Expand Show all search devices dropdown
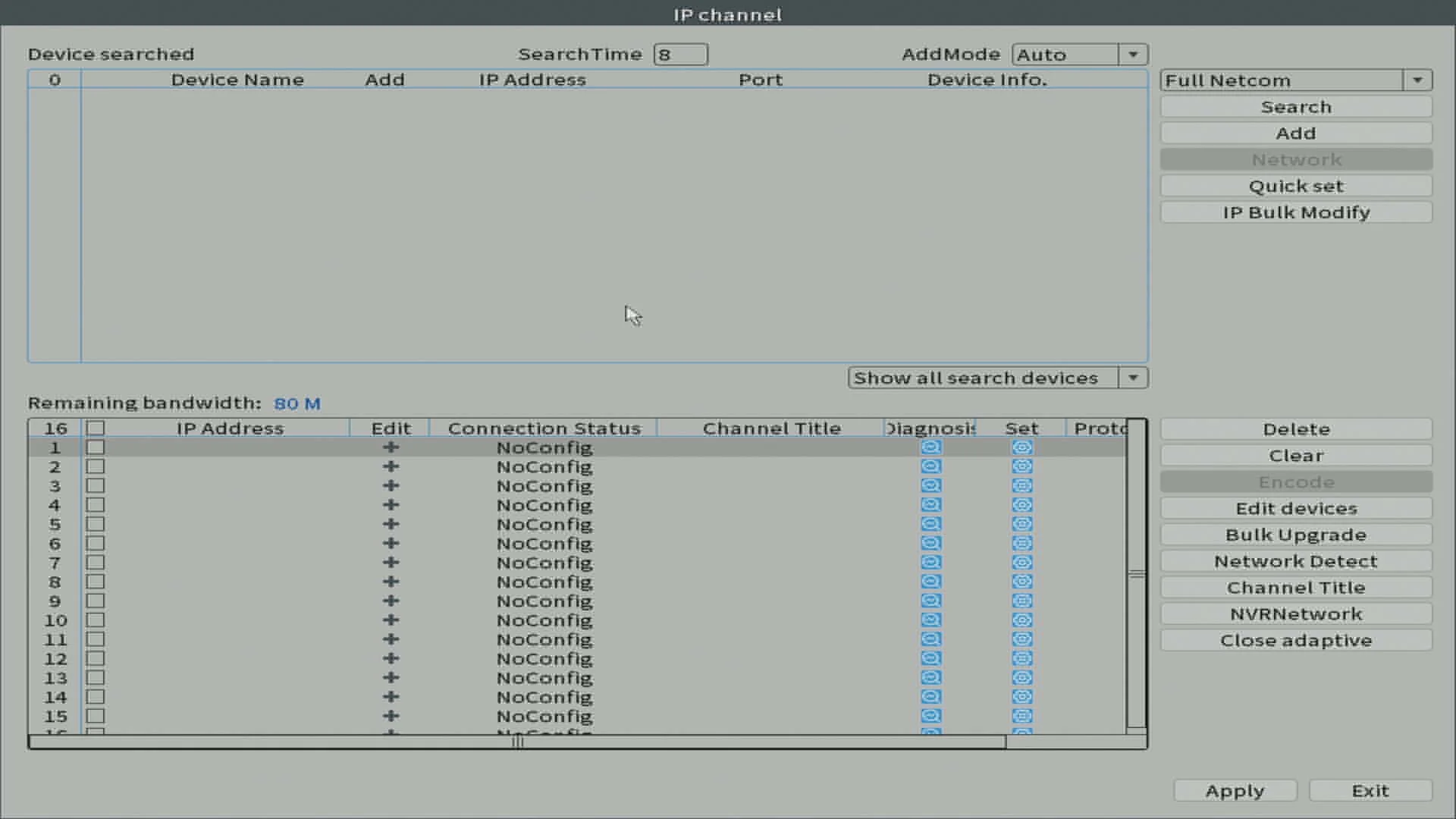The height and width of the screenshot is (819, 1456). 1132,378
